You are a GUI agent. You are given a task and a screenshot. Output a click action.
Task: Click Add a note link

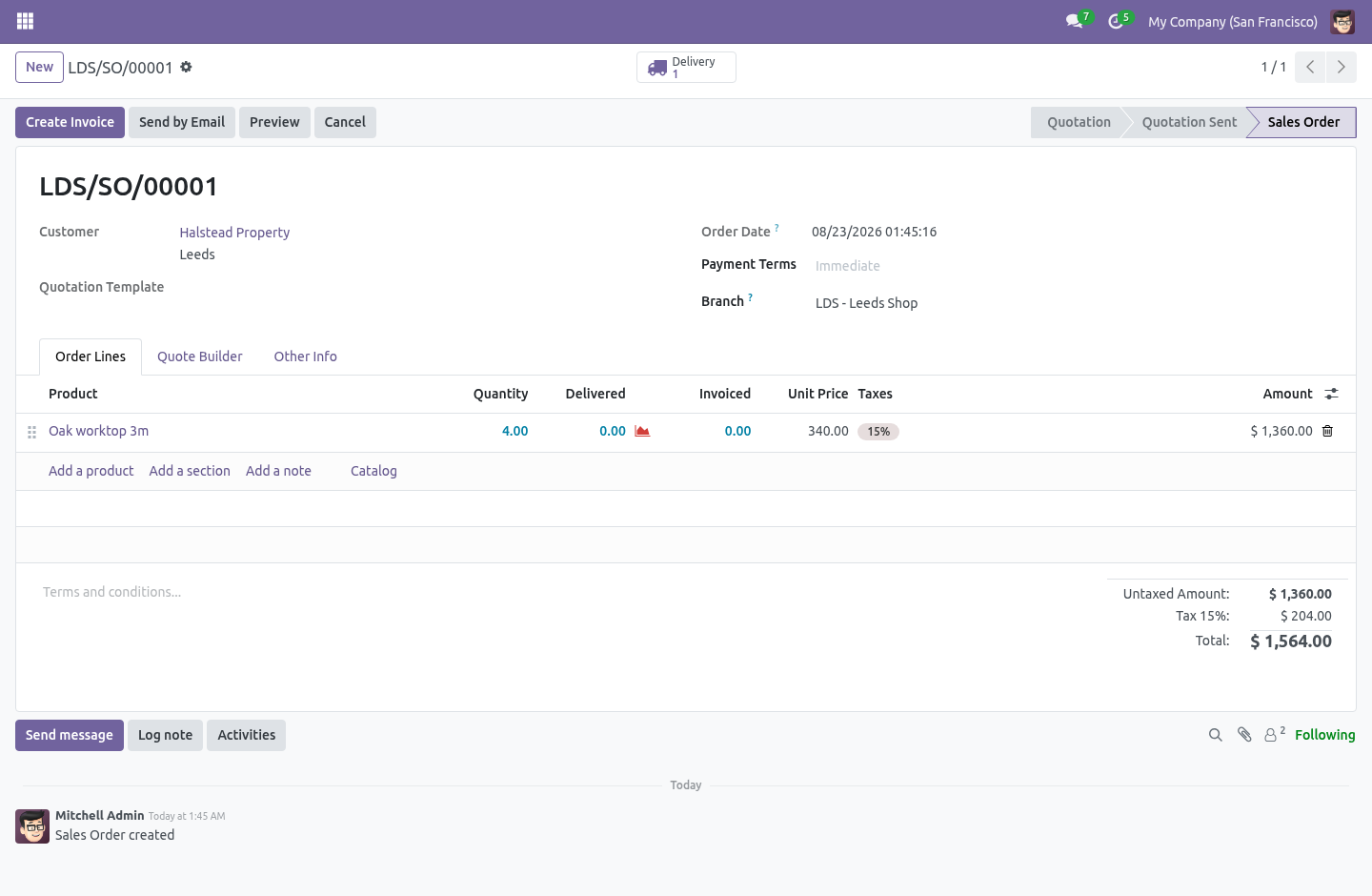[278, 471]
